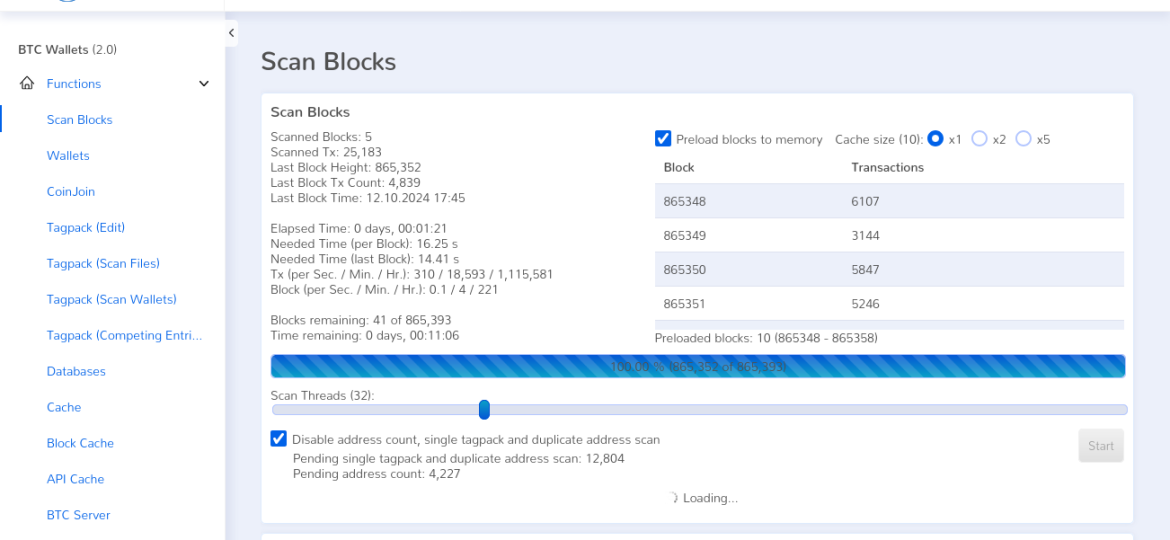
Task: Open the BTC Server page
Action: point(78,515)
